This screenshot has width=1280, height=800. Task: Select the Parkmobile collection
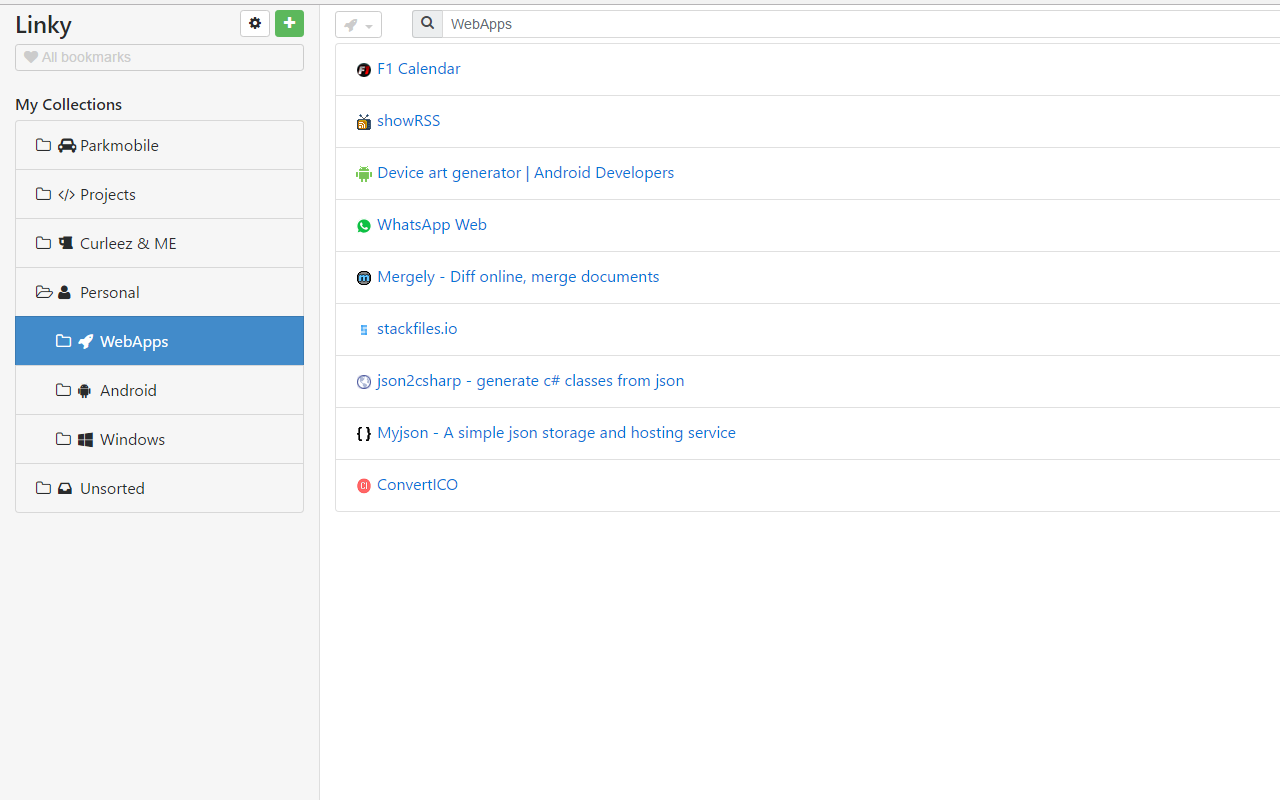[x=159, y=145]
